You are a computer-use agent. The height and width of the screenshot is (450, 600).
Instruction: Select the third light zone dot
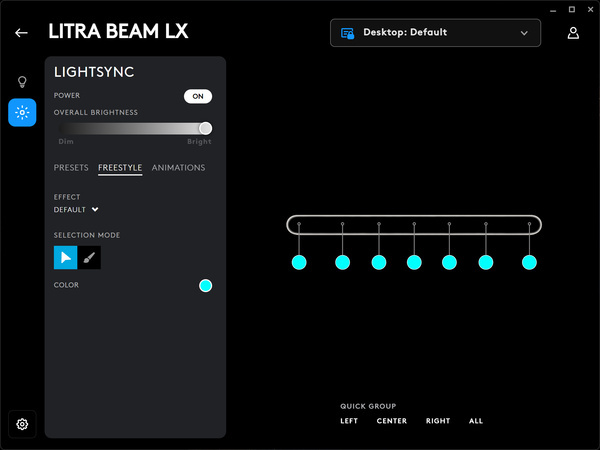click(379, 262)
